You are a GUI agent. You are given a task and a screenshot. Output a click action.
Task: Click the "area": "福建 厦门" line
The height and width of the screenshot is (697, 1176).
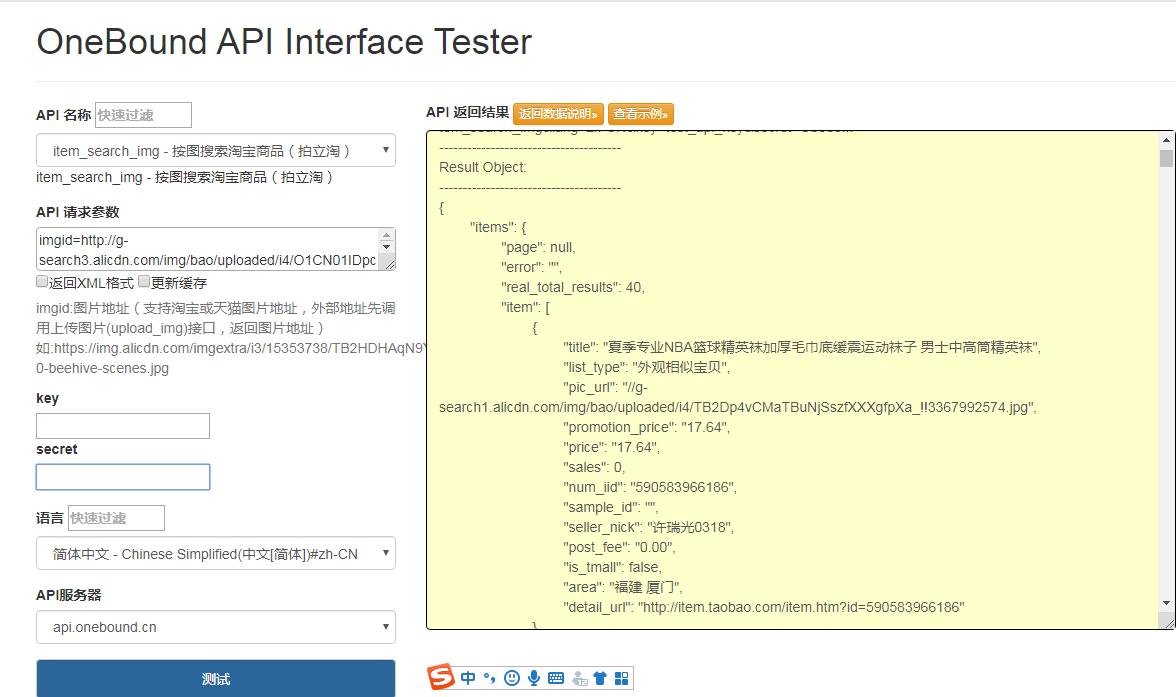tap(623, 587)
